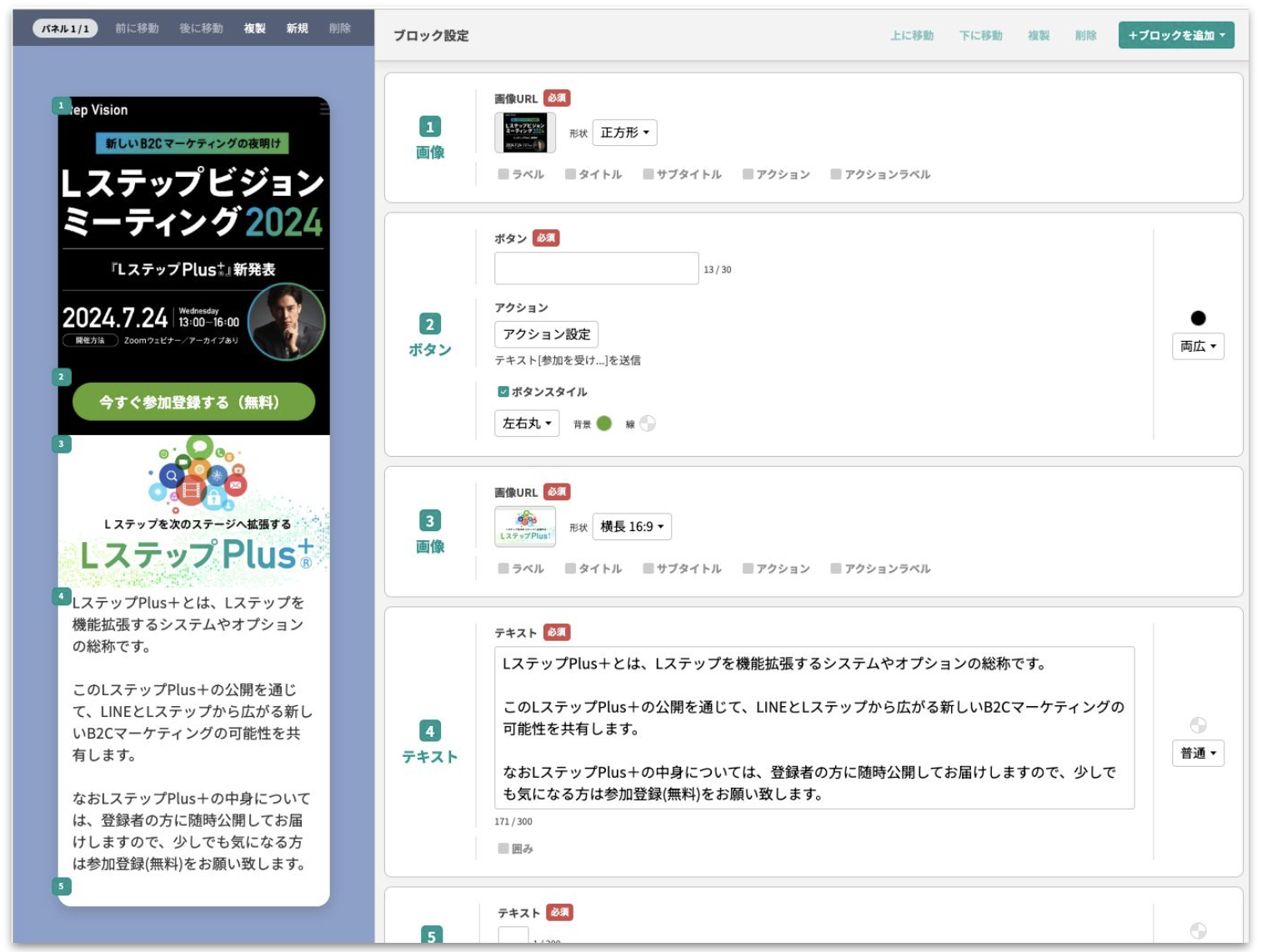This screenshot has width=1272, height=952.
Task: Open the 左右丸 button style dropdown
Action: tap(526, 423)
